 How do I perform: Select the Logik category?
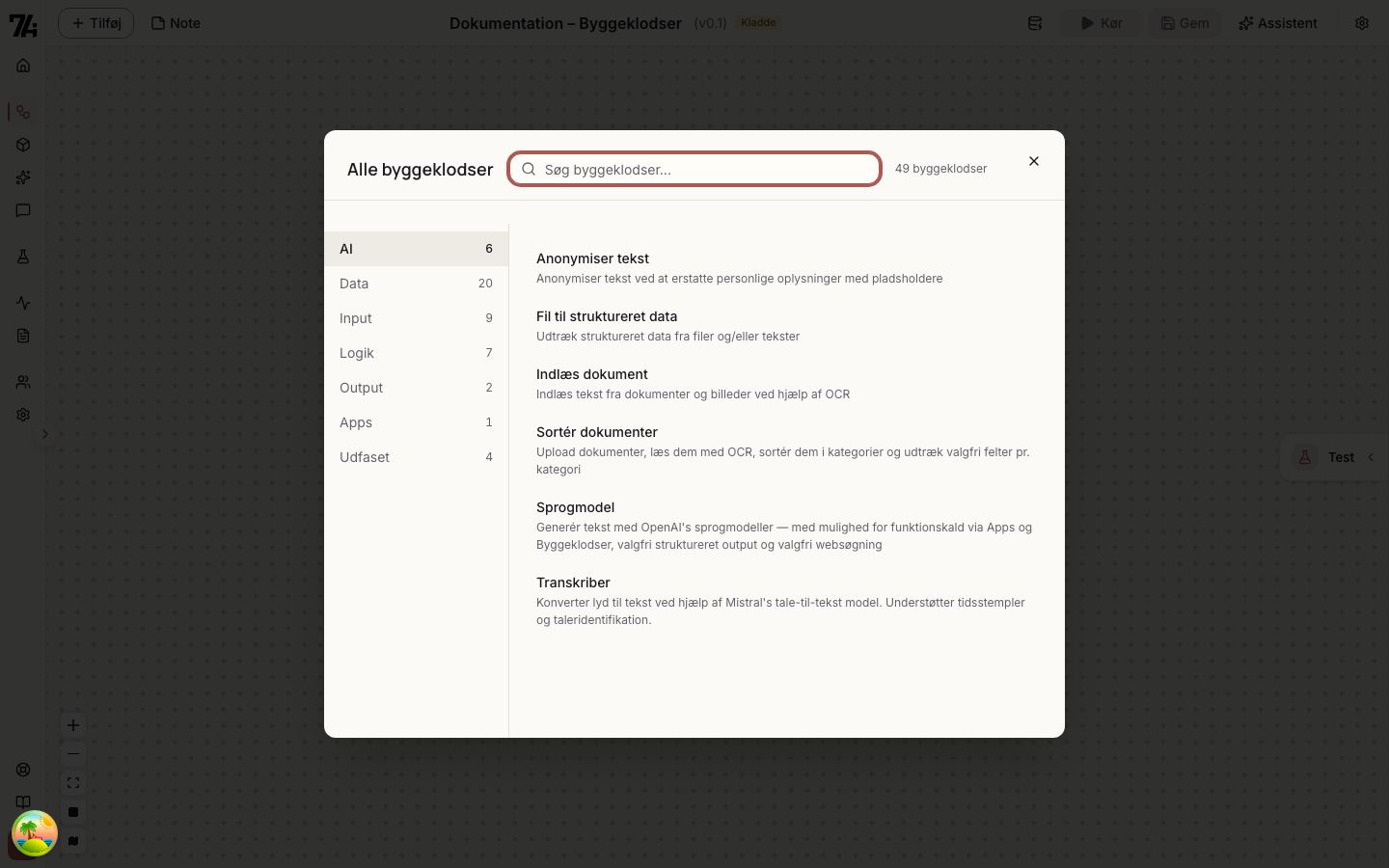coord(416,353)
